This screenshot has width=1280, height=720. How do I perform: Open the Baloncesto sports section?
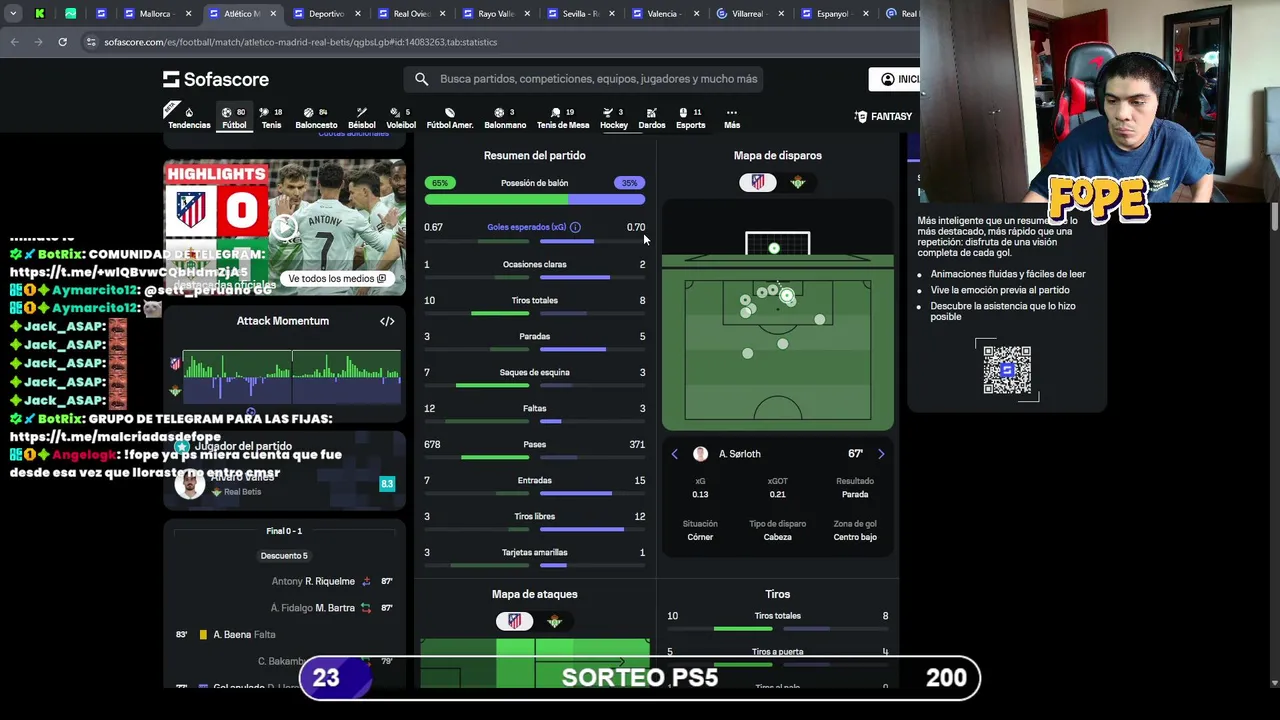pyautogui.click(x=316, y=118)
